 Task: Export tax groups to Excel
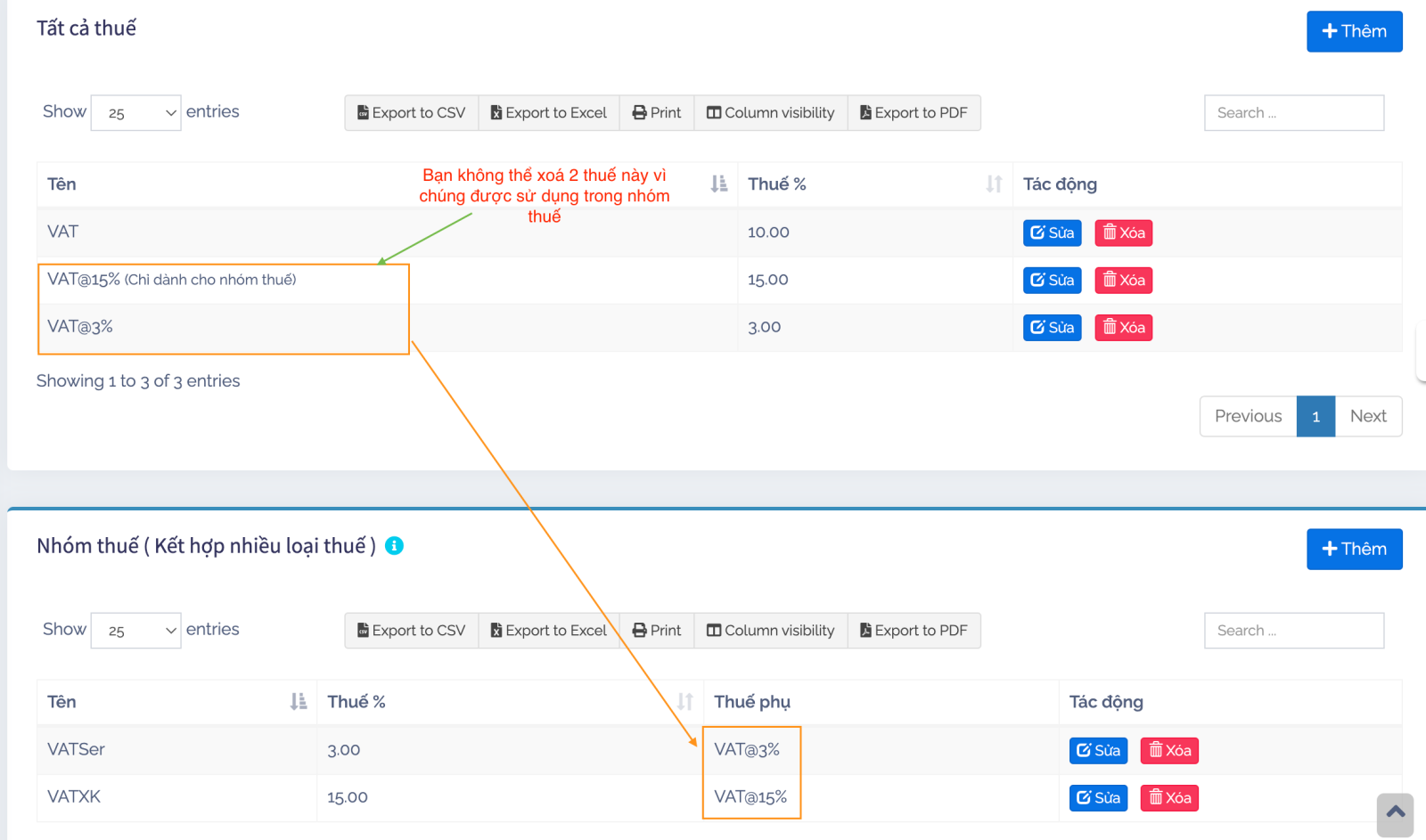click(x=548, y=631)
